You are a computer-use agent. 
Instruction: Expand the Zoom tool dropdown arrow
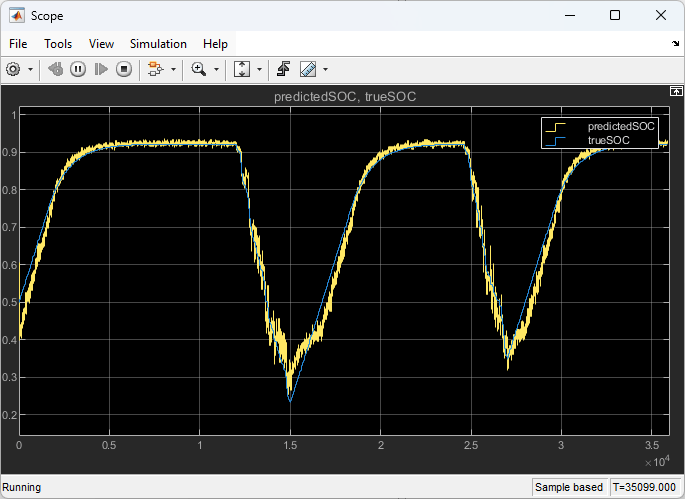pos(217,69)
